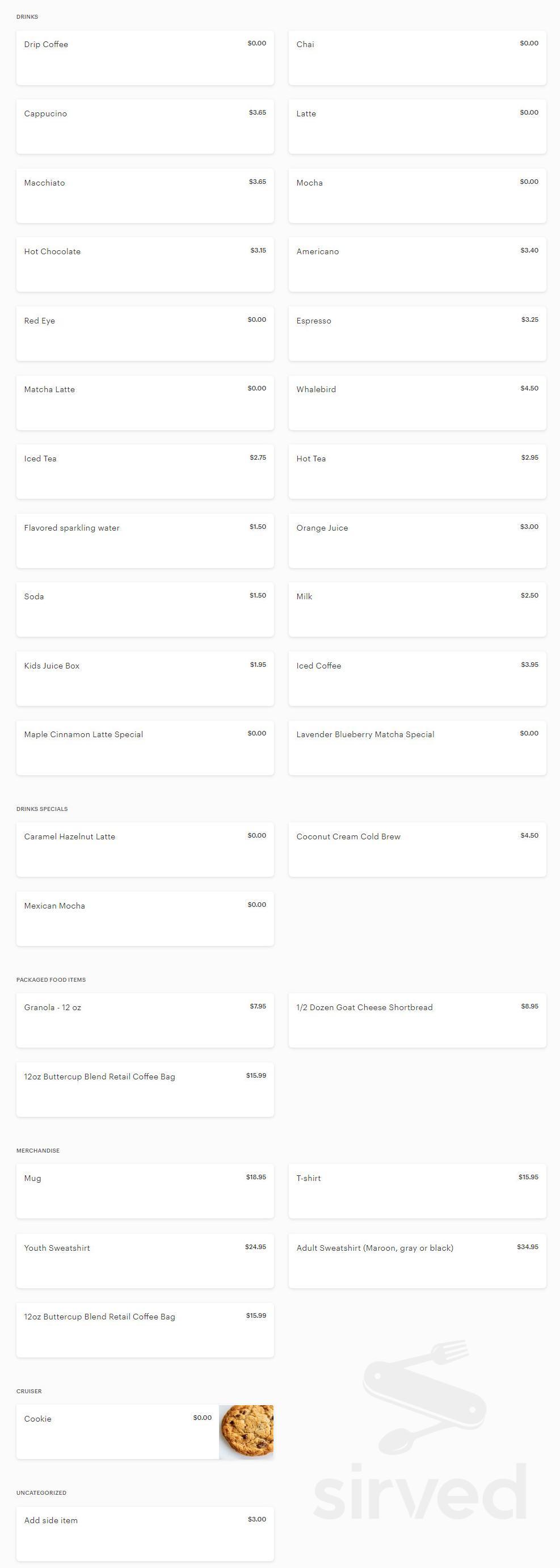Choose the Mug merchandise card
This screenshot has height=1568, width=560.
[145, 1191]
